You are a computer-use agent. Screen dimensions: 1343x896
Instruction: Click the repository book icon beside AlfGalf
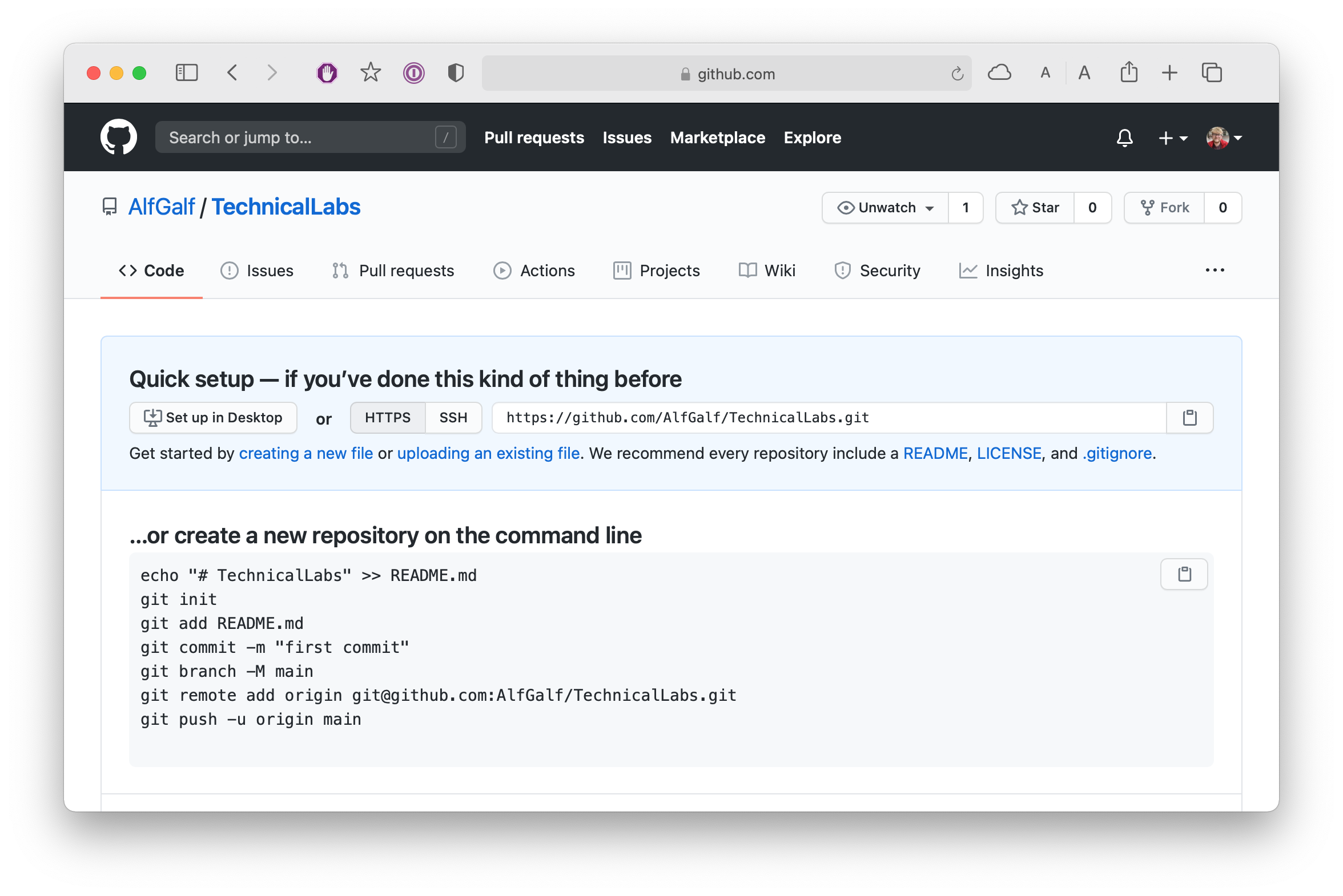point(109,207)
